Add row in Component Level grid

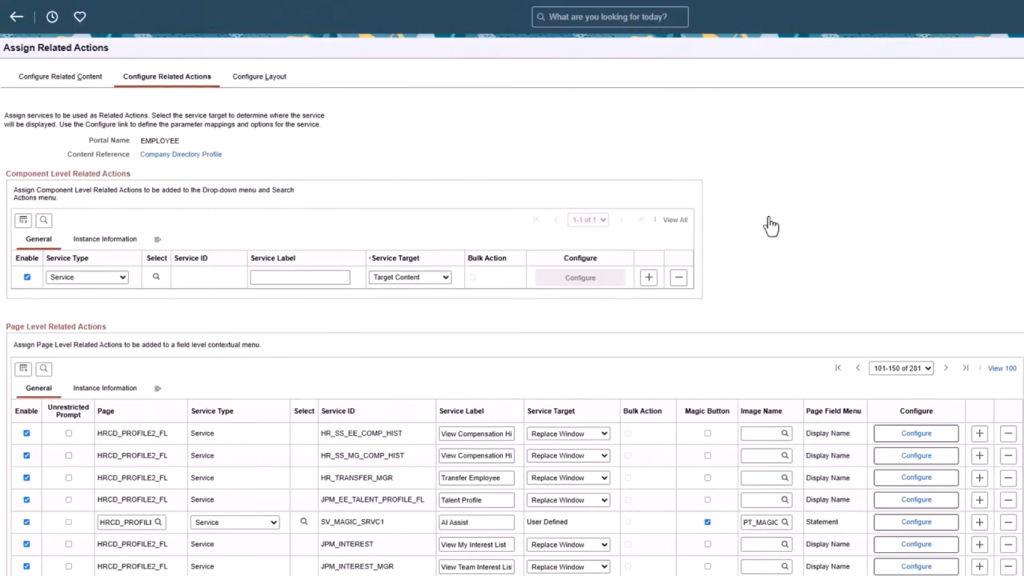point(648,278)
